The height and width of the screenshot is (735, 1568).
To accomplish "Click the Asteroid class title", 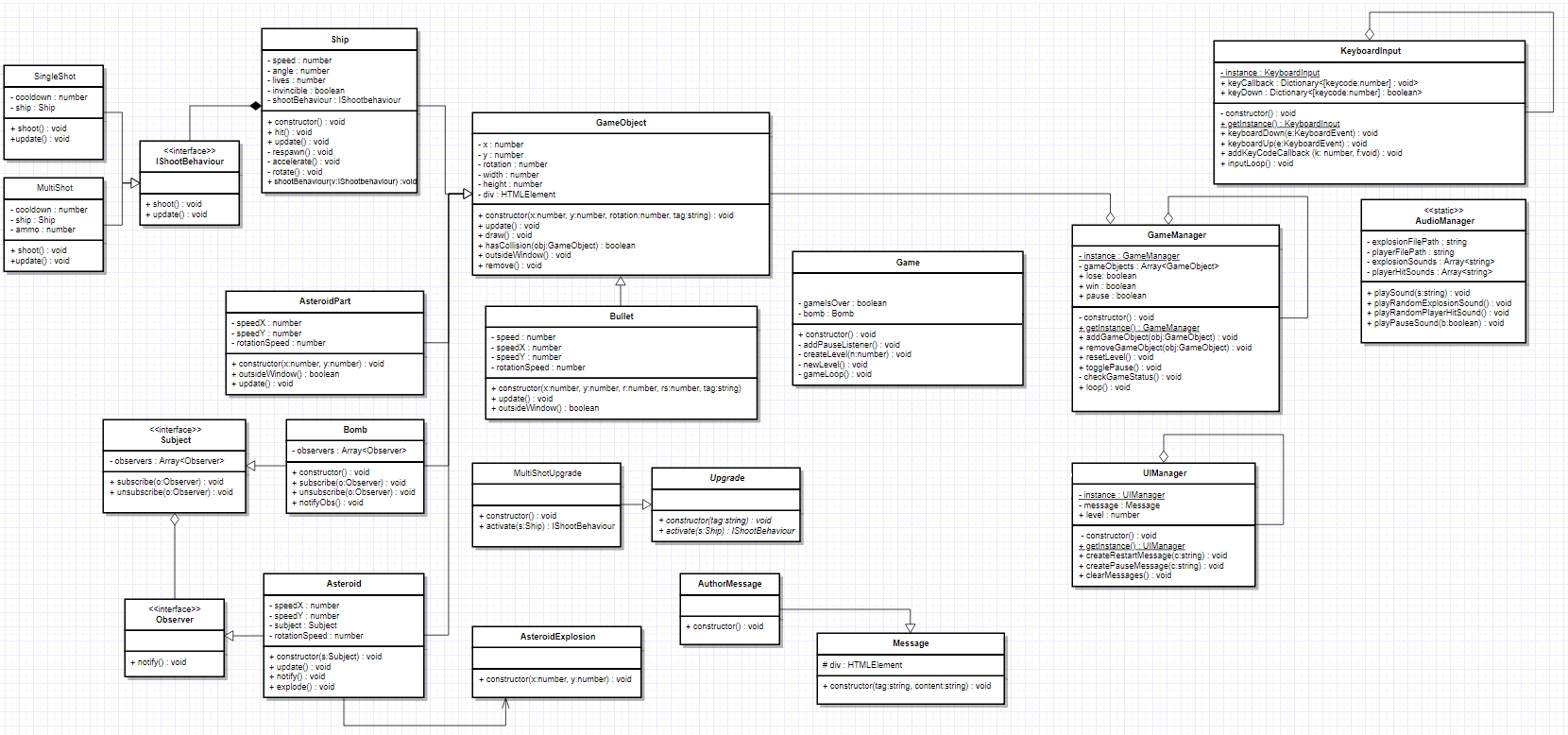I will point(344,584).
